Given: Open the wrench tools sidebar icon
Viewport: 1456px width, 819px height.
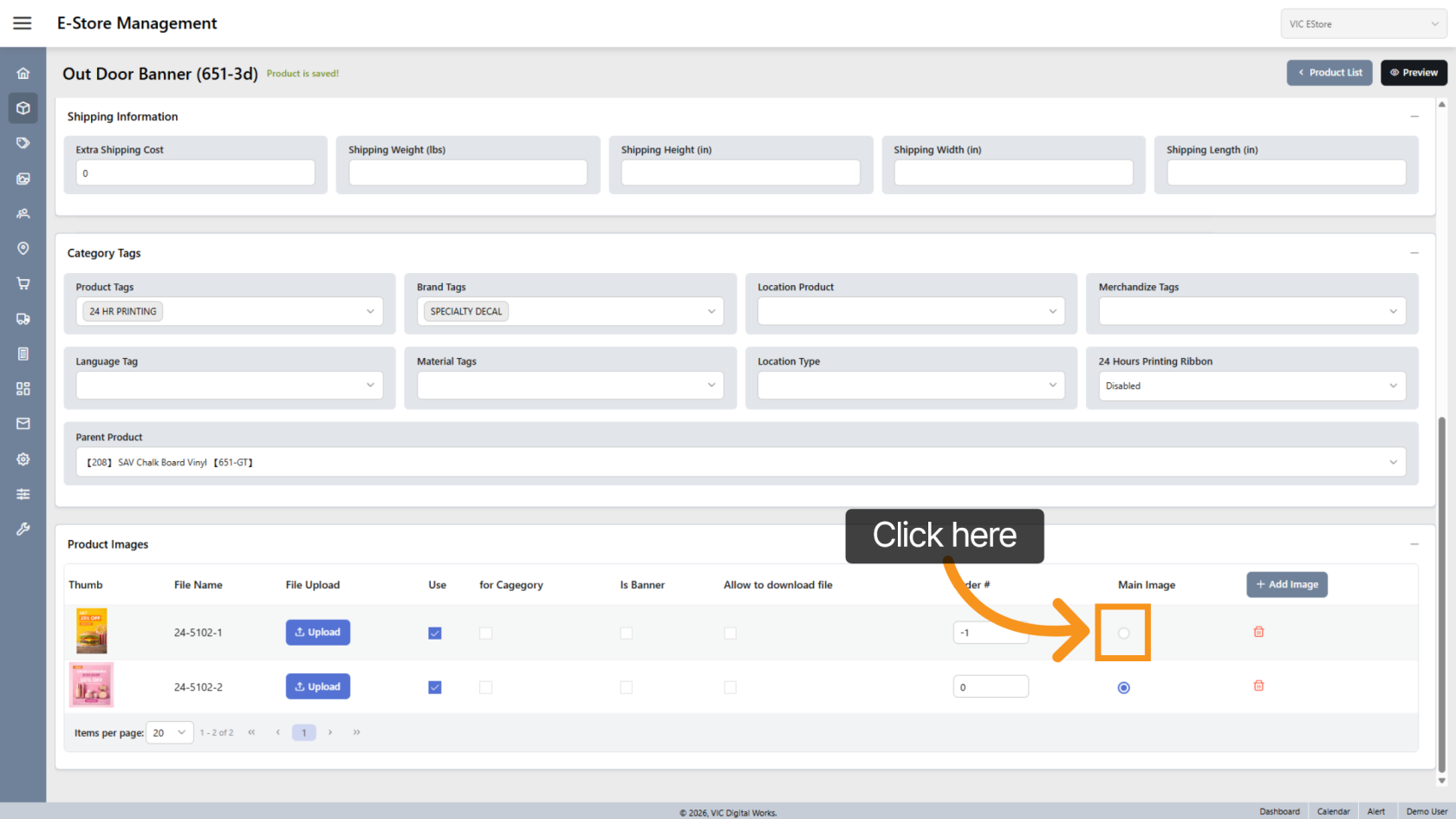Looking at the screenshot, I should tap(23, 529).
